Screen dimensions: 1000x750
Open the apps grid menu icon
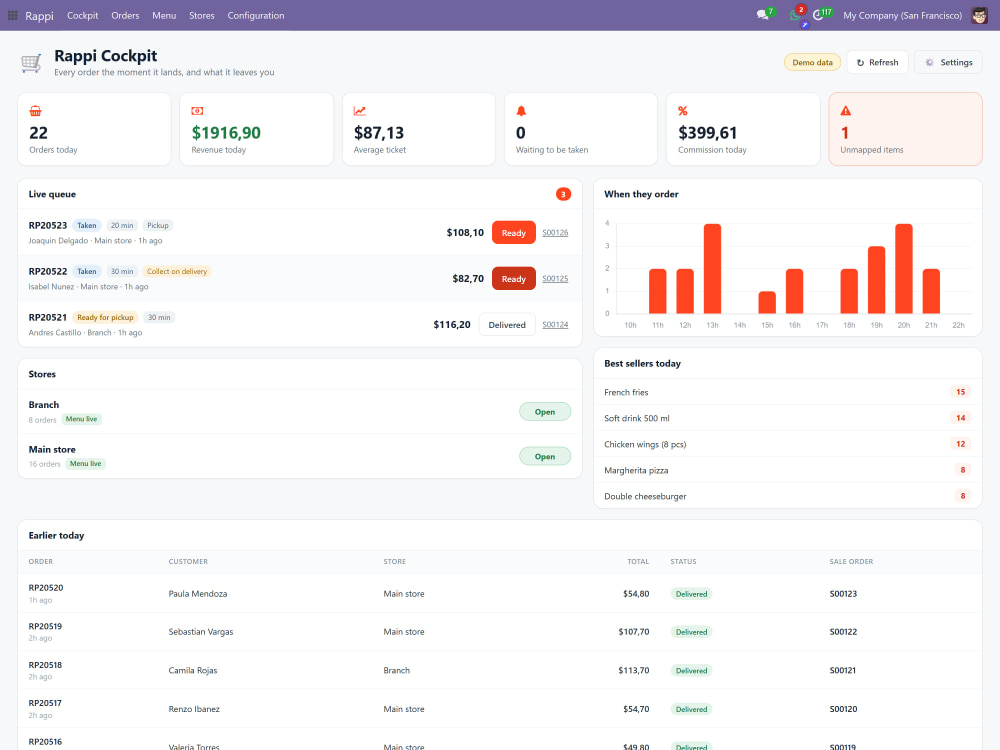pyautogui.click(x=12, y=15)
